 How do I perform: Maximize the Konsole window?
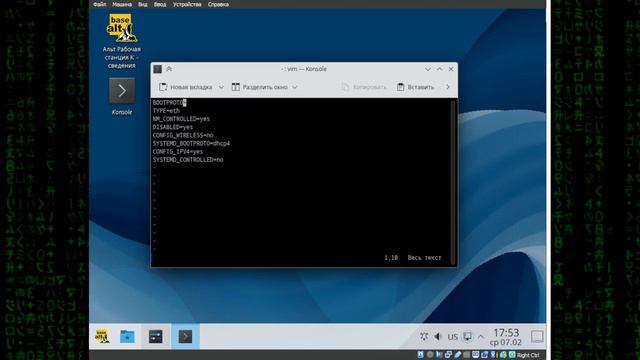[440, 69]
